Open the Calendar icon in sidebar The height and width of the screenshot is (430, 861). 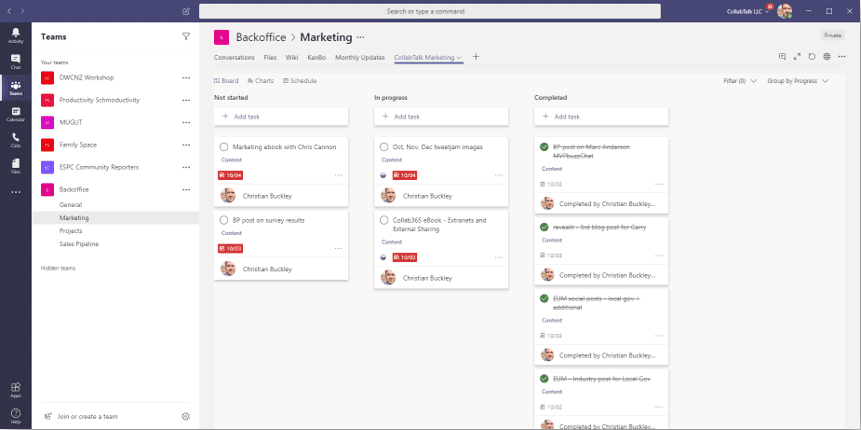15,114
